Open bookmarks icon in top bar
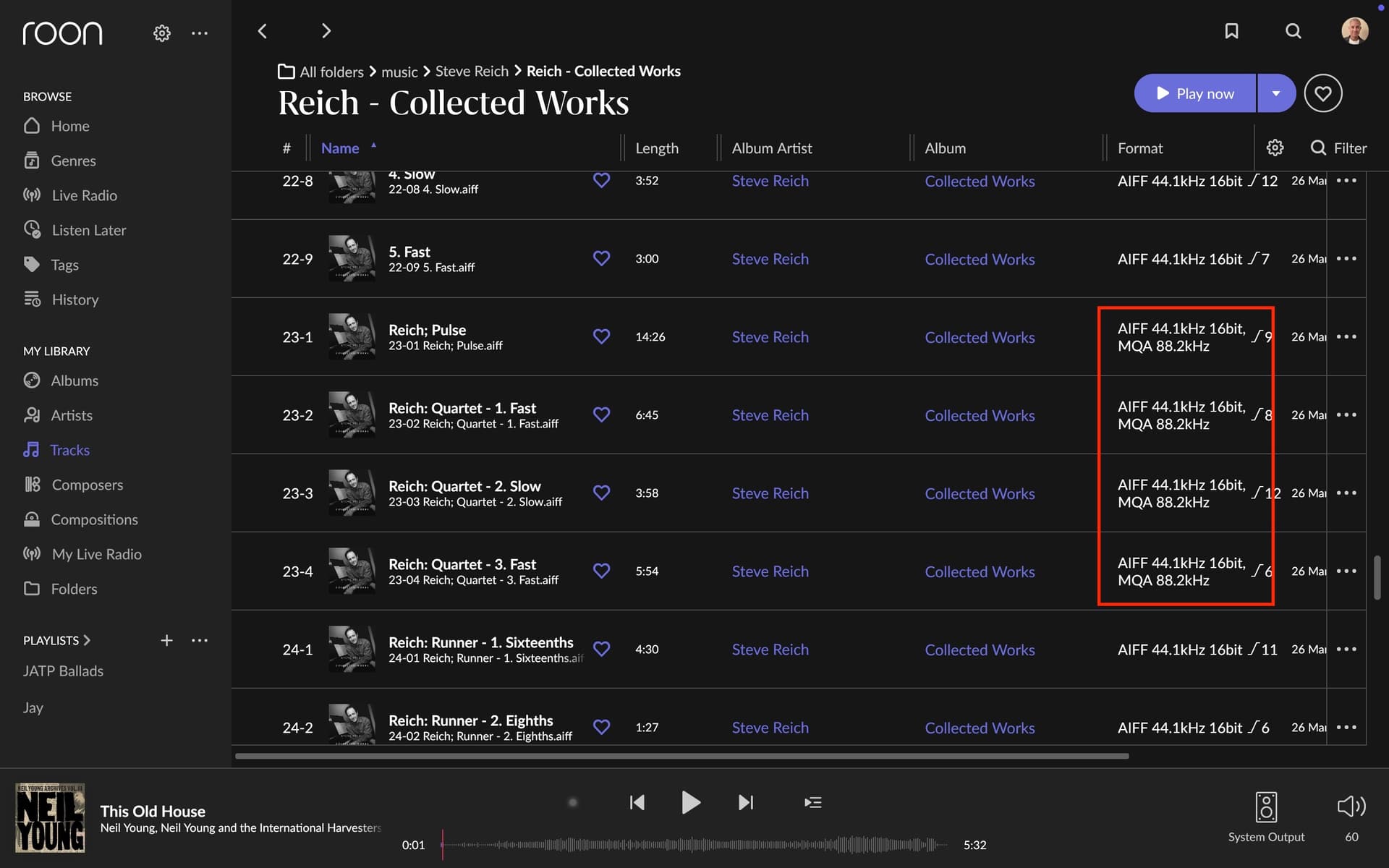 1231,31
